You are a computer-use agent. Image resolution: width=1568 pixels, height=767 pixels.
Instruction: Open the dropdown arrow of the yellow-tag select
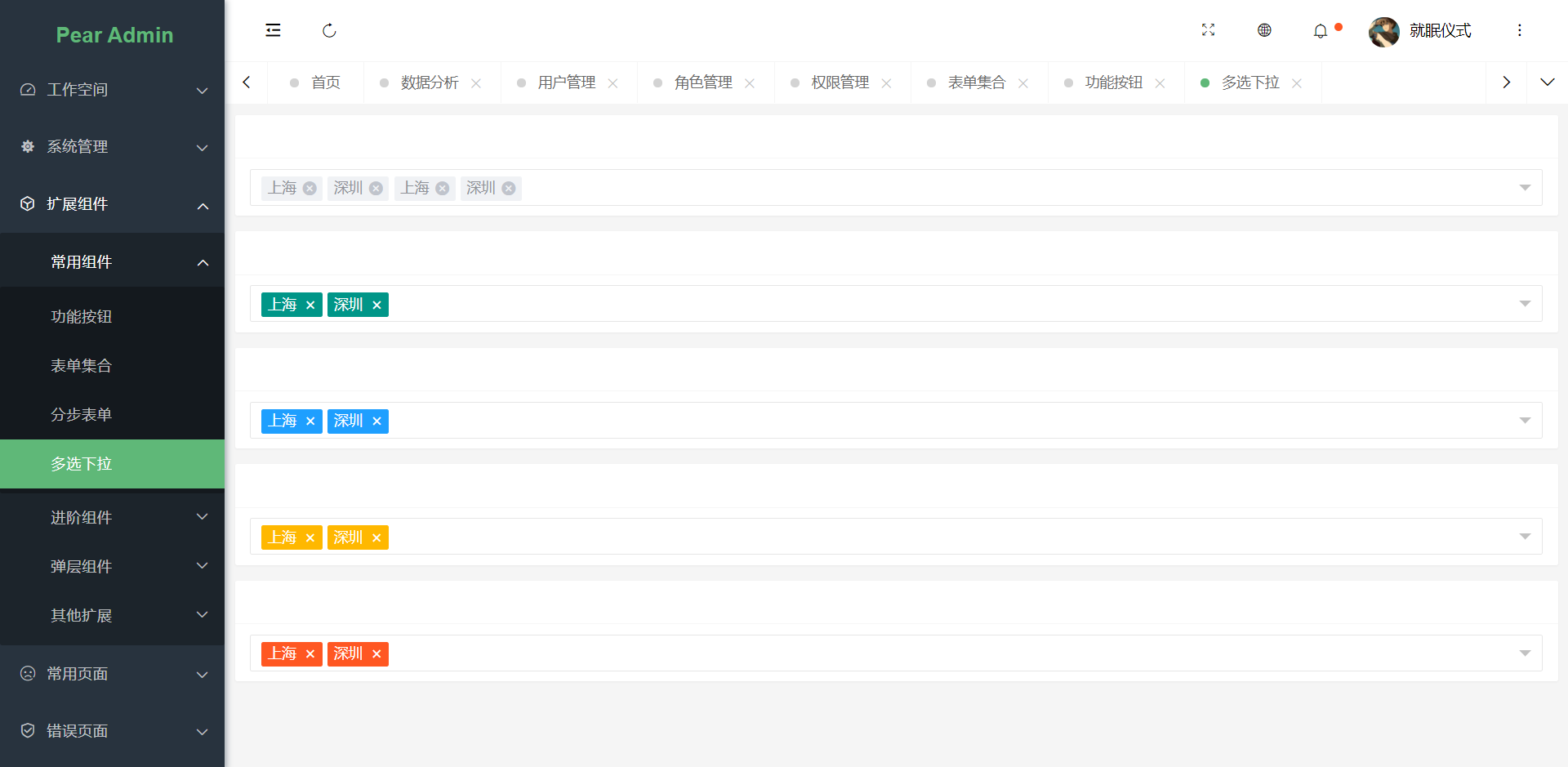click(x=1525, y=537)
